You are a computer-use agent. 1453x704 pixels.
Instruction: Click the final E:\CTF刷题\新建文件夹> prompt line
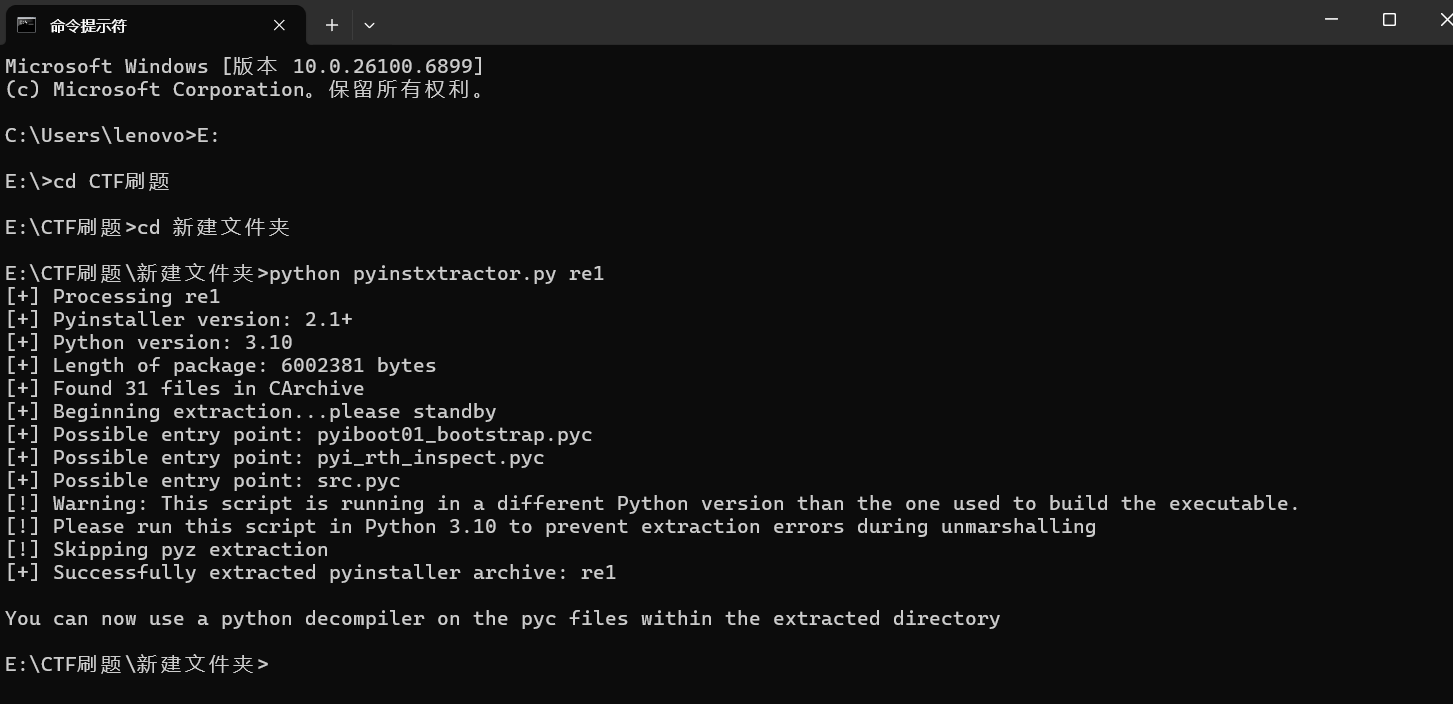coord(137,664)
